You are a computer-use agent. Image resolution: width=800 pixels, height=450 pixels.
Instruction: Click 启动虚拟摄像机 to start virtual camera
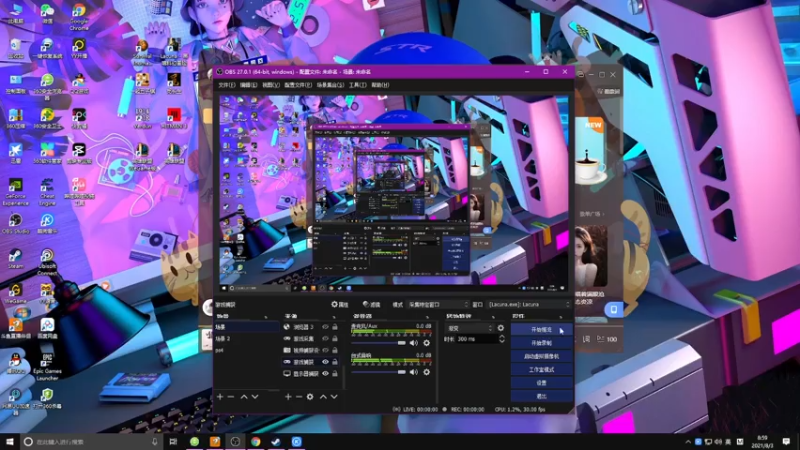pos(541,356)
